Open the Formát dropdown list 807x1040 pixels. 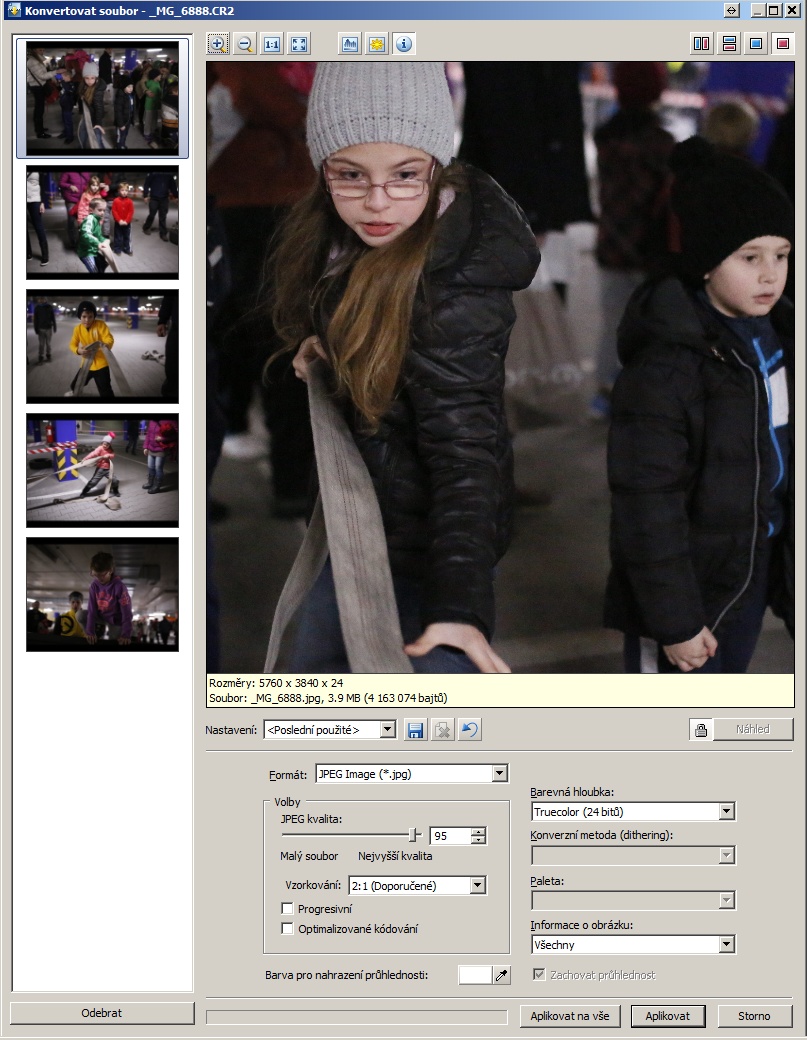coord(499,774)
